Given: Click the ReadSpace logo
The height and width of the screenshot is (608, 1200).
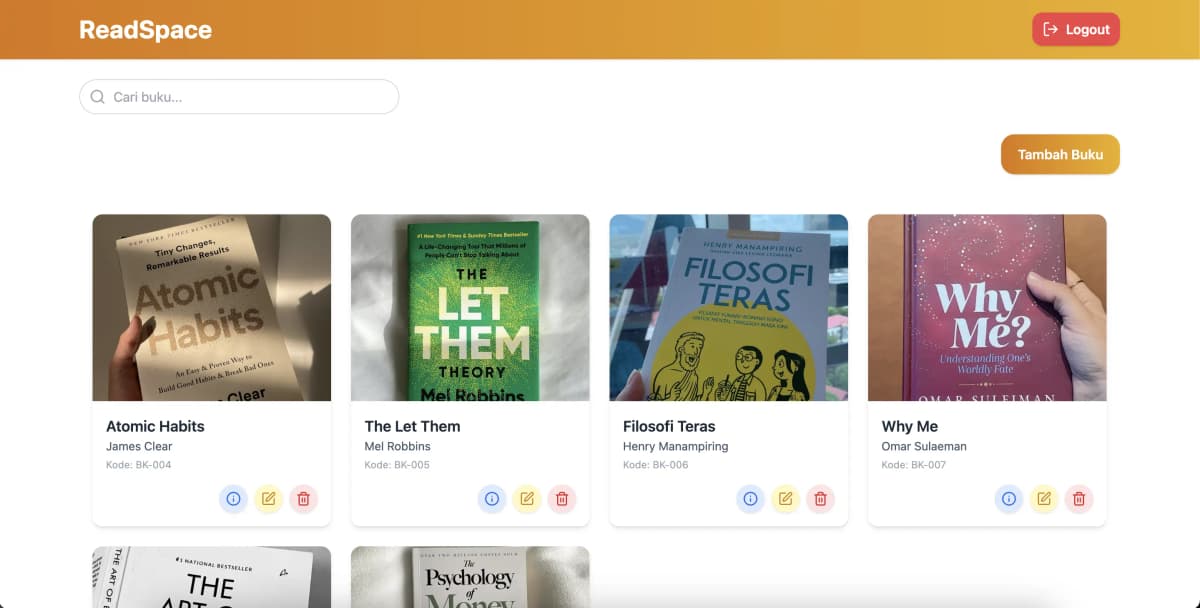Looking at the screenshot, I should [x=146, y=29].
